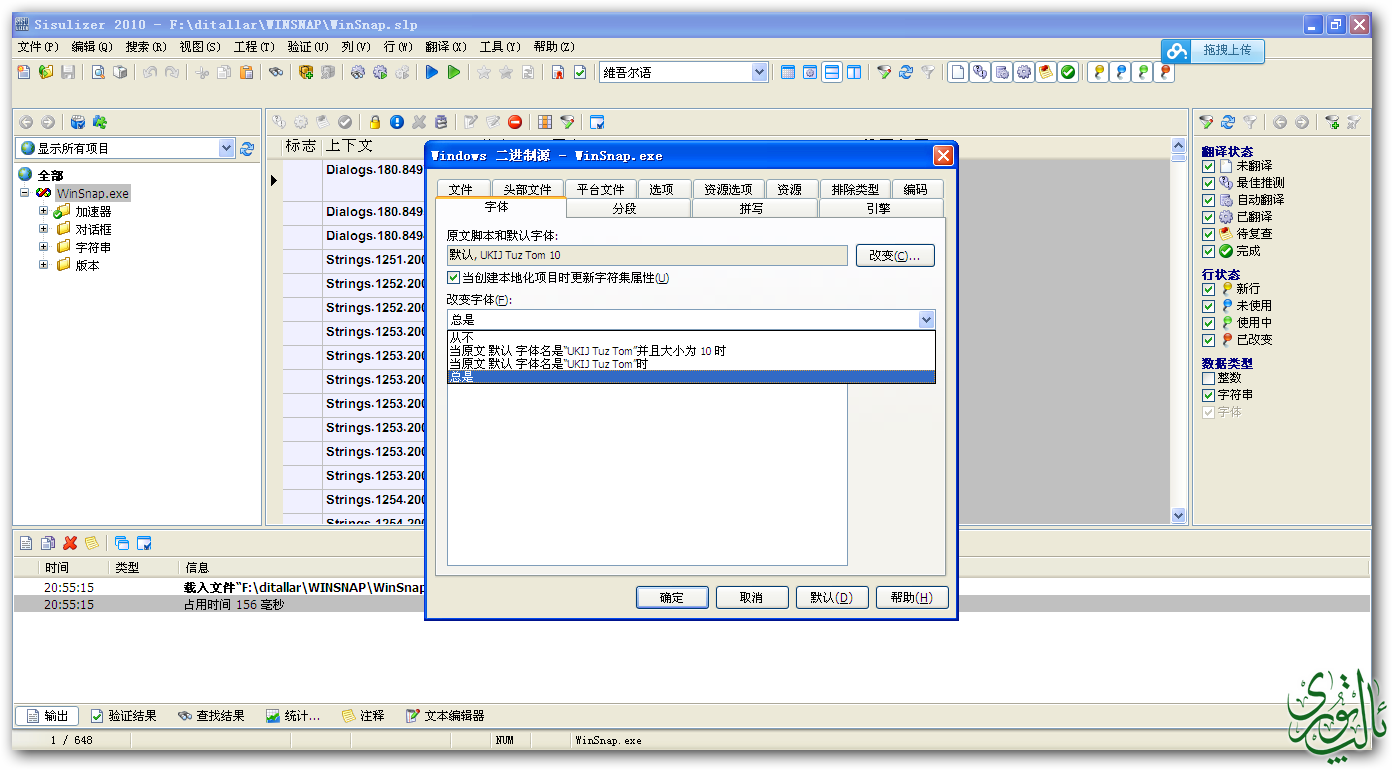
Task: Click the grid scrollbar down arrow
Action: (1178, 515)
